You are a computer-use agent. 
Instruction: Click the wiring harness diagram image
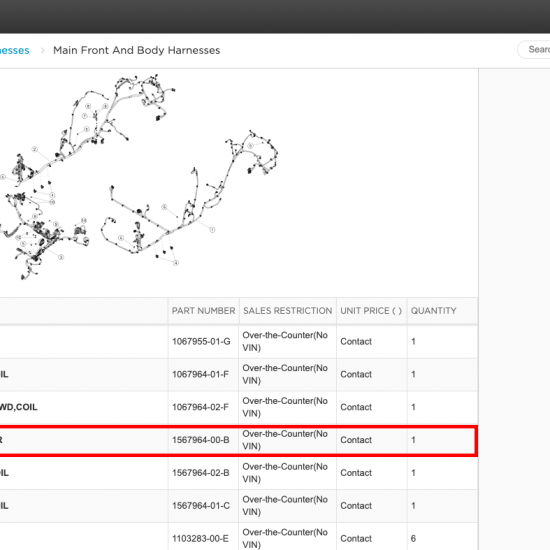point(139,177)
